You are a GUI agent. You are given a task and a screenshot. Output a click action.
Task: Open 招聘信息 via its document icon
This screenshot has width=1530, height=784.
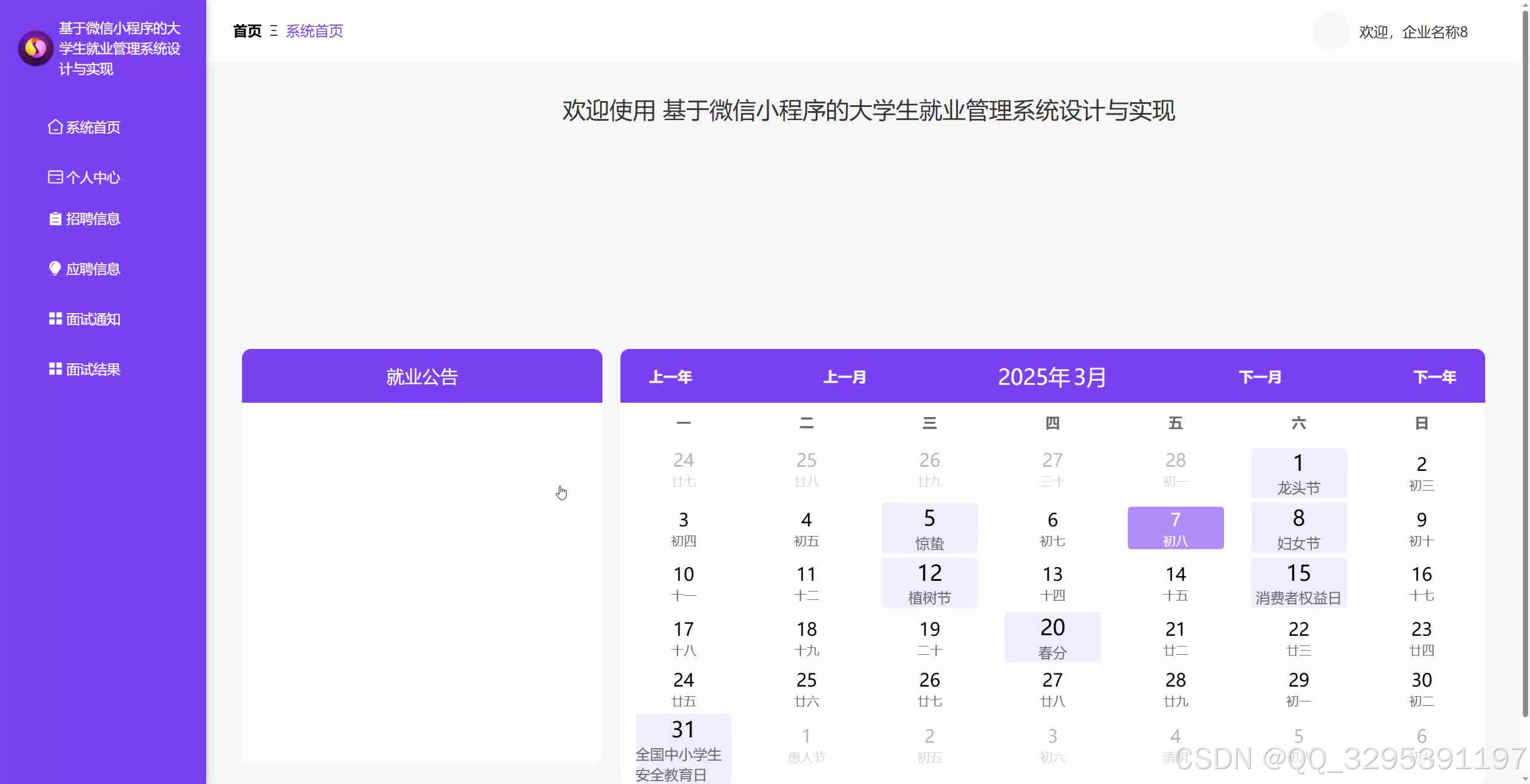pyautogui.click(x=54, y=219)
